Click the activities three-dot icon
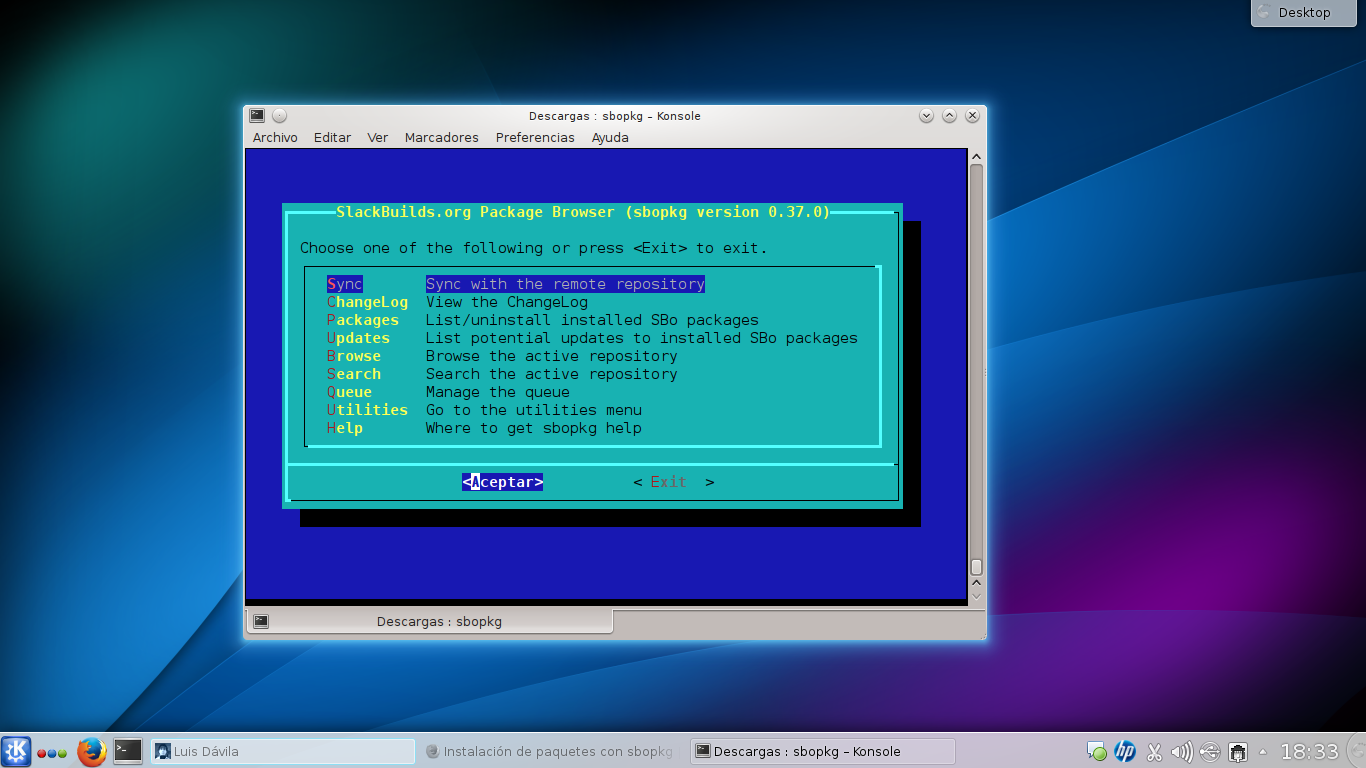 coord(52,753)
